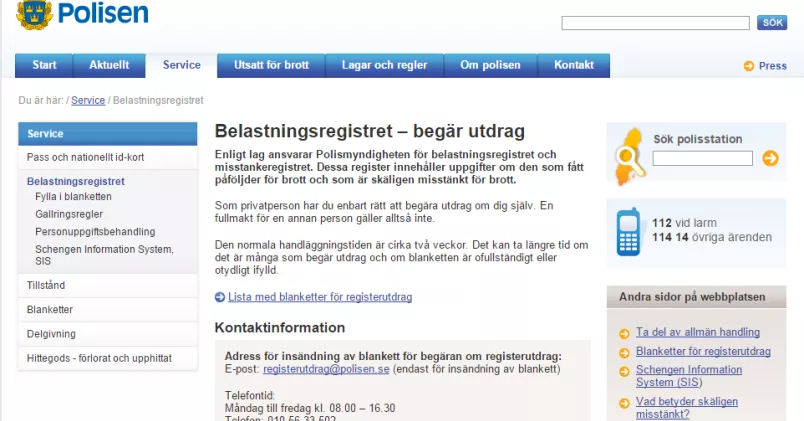The image size is (804, 421).
Task: Click the Polisen wordmark text
Action: click(x=103, y=13)
